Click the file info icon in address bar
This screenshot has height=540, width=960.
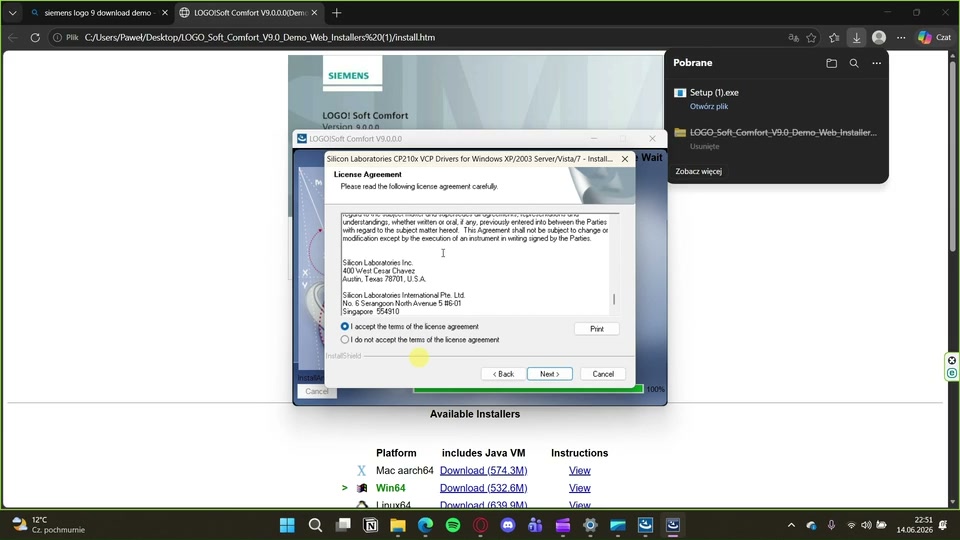[x=57, y=37]
